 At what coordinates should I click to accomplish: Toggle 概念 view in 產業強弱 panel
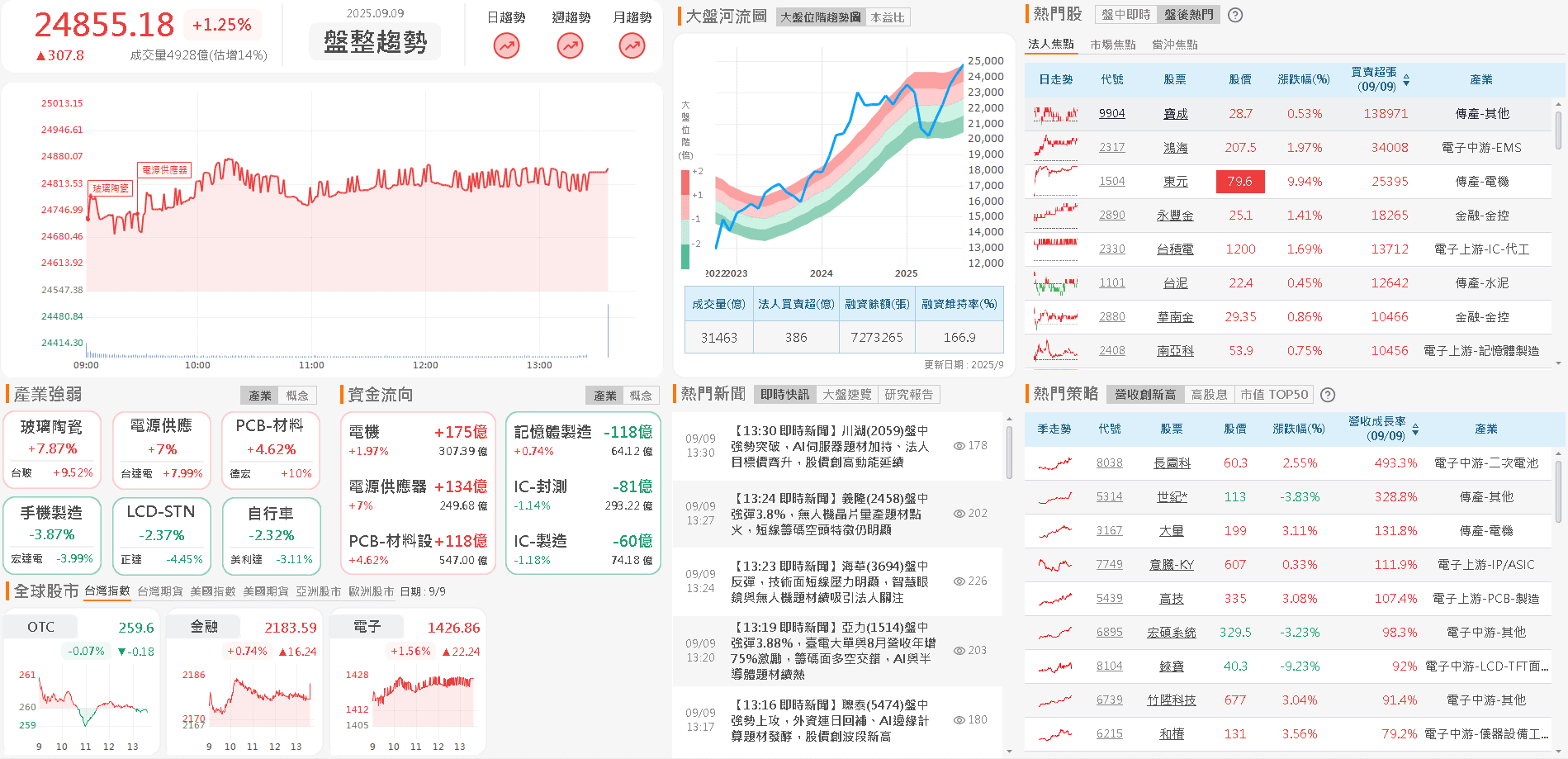[298, 395]
